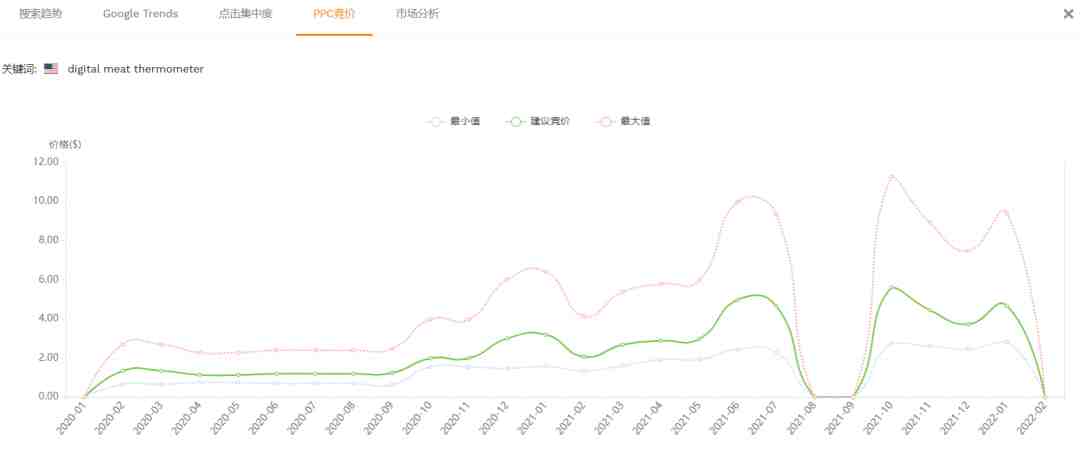Click the 2020-06 x-axis label
This screenshot has width=1080, height=454.
[x=262, y=418]
